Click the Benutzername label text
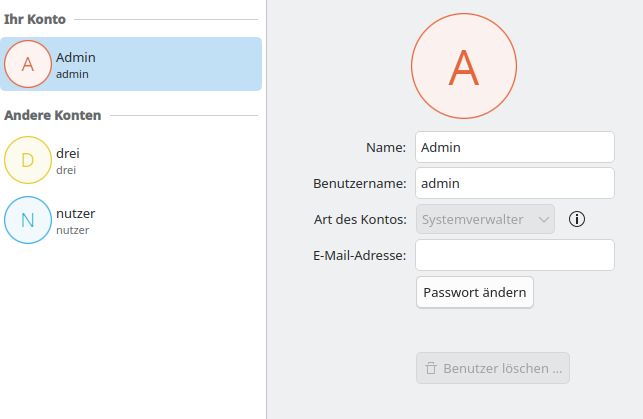Screen dimensions: 643x419 pos(359,183)
